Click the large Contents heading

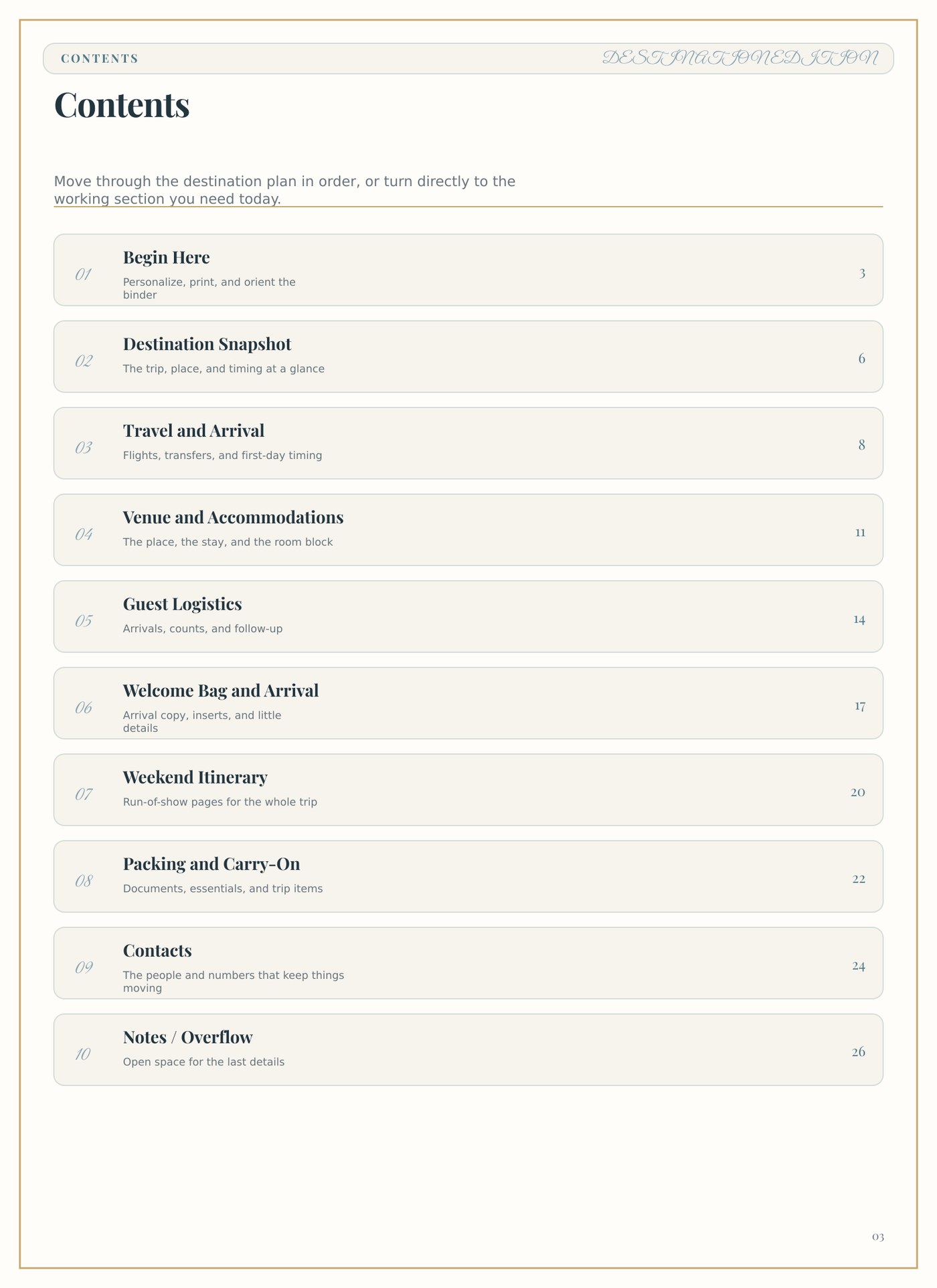coord(122,105)
